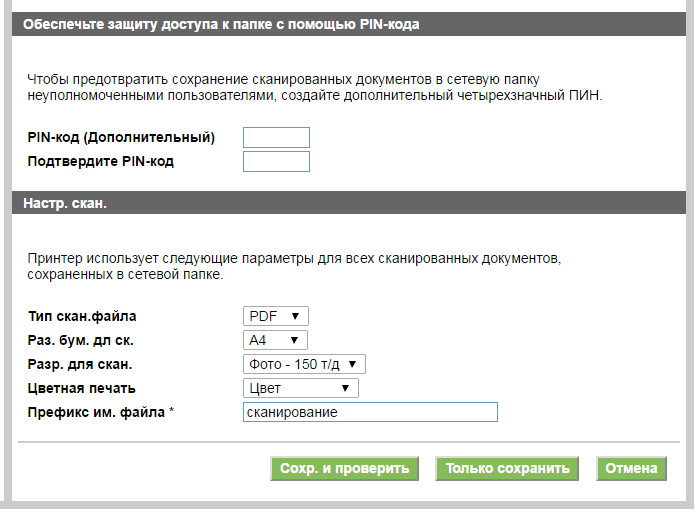This screenshot has width=699, height=515.
Task: Click the PIN-код (Дополнительный) label
Action: [121, 138]
